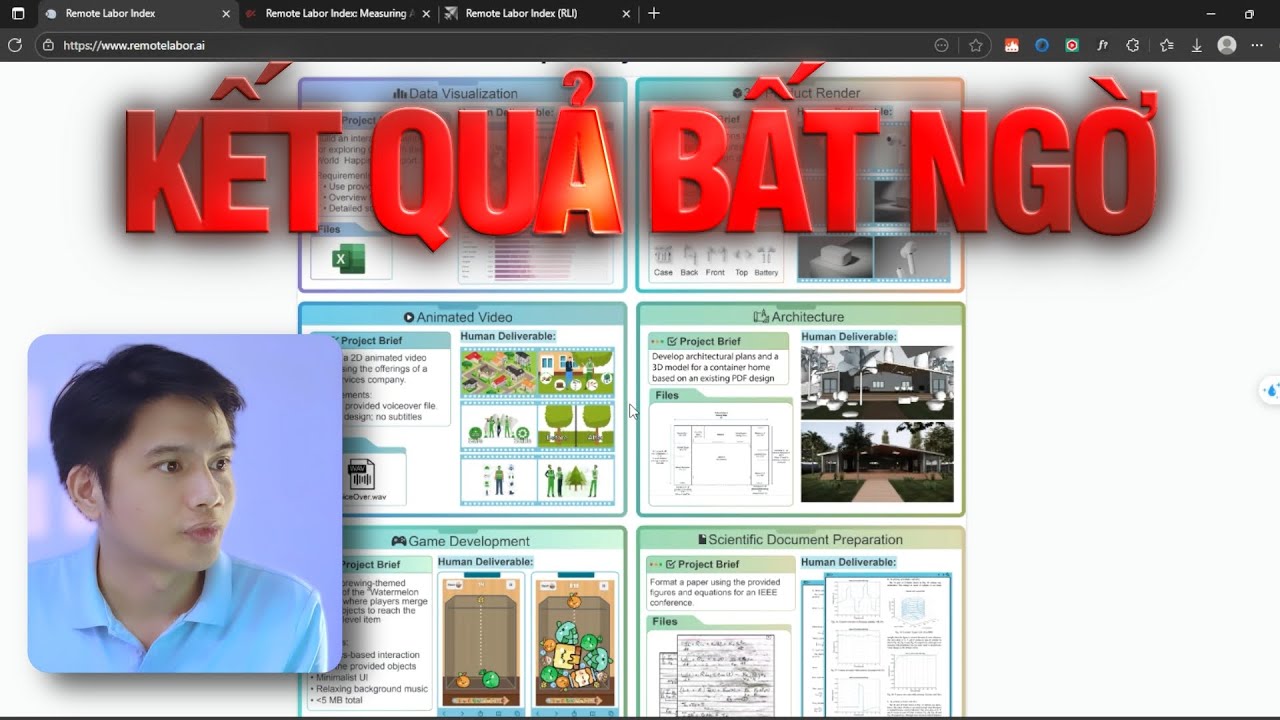The height and width of the screenshot is (720, 1280).
Task: Click the VoiceOver.wav file icon
Action: tap(360, 474)
